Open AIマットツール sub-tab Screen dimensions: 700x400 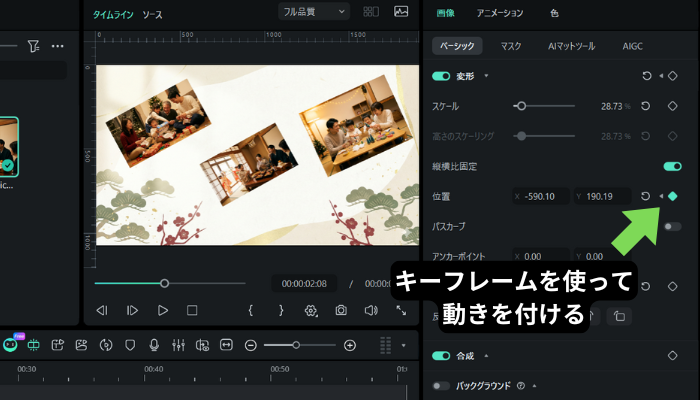point(571,46)
